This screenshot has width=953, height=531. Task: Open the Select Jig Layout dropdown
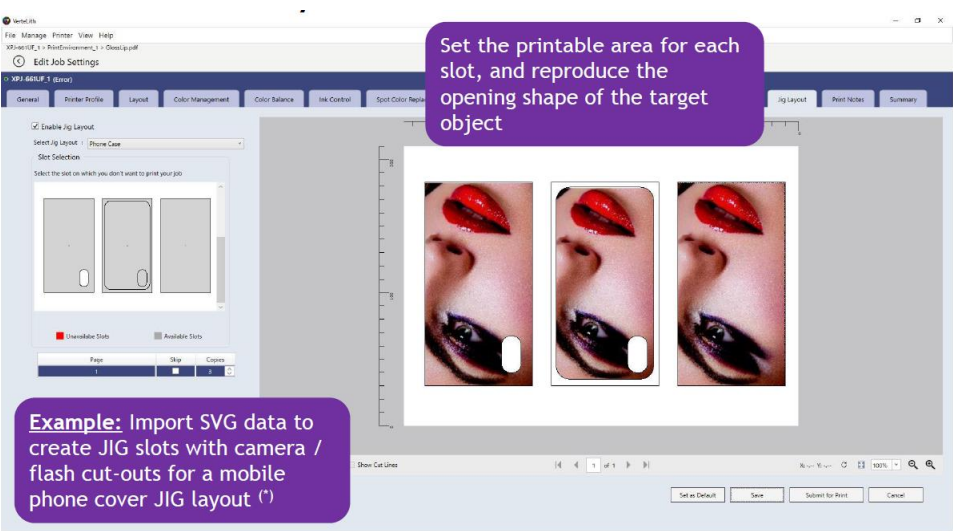point(165,144)
